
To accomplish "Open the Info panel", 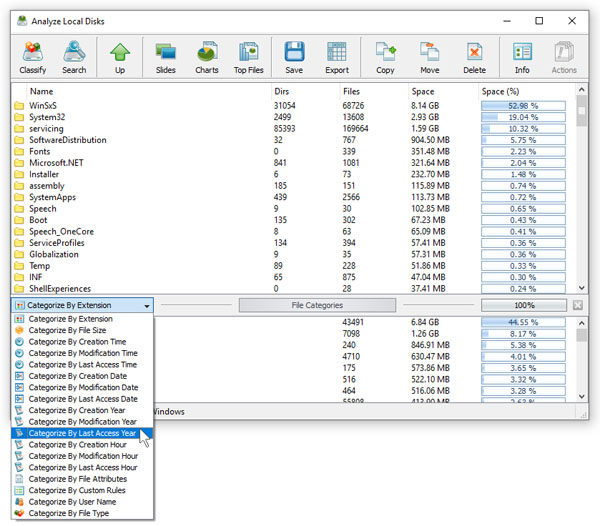I will click(522, 57).
